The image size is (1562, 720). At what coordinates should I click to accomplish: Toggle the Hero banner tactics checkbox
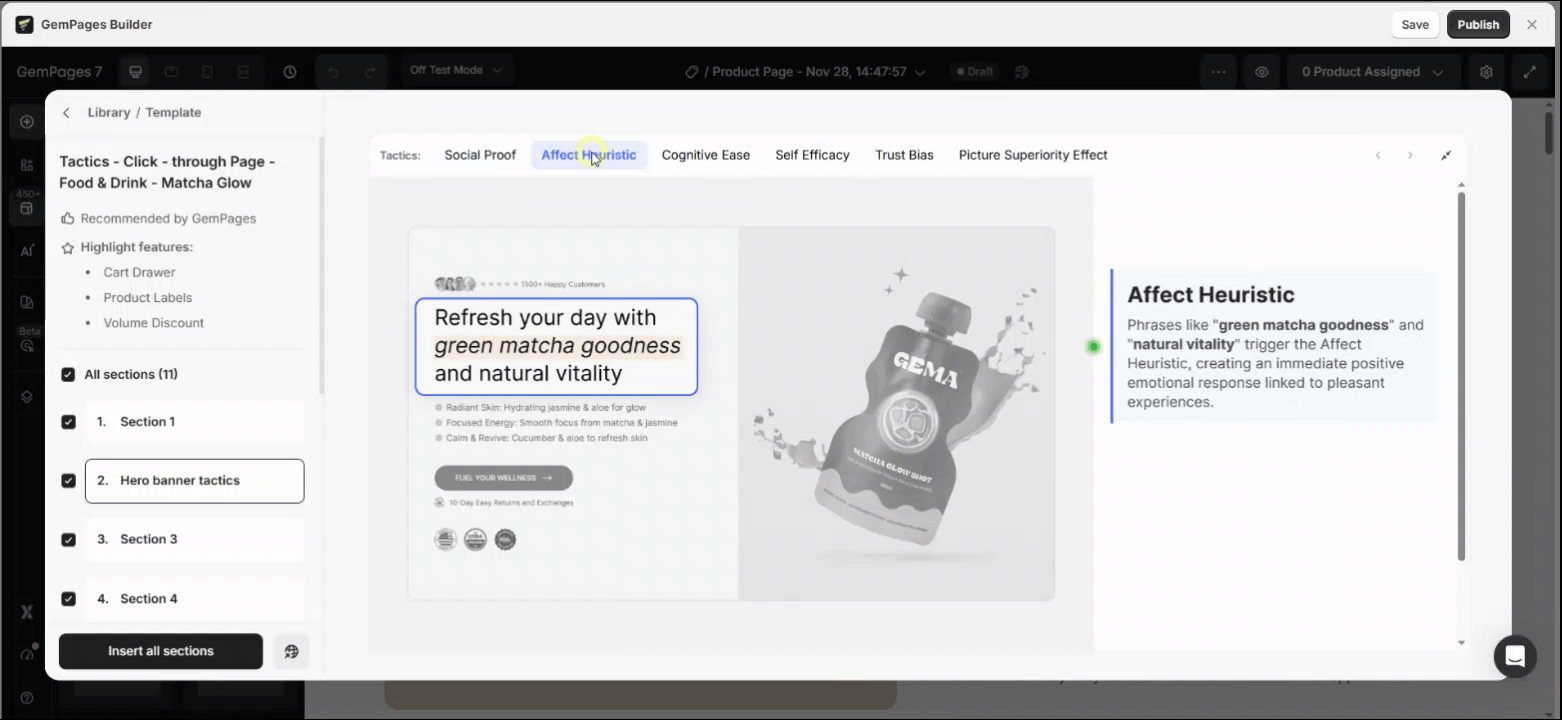point(68,481)
